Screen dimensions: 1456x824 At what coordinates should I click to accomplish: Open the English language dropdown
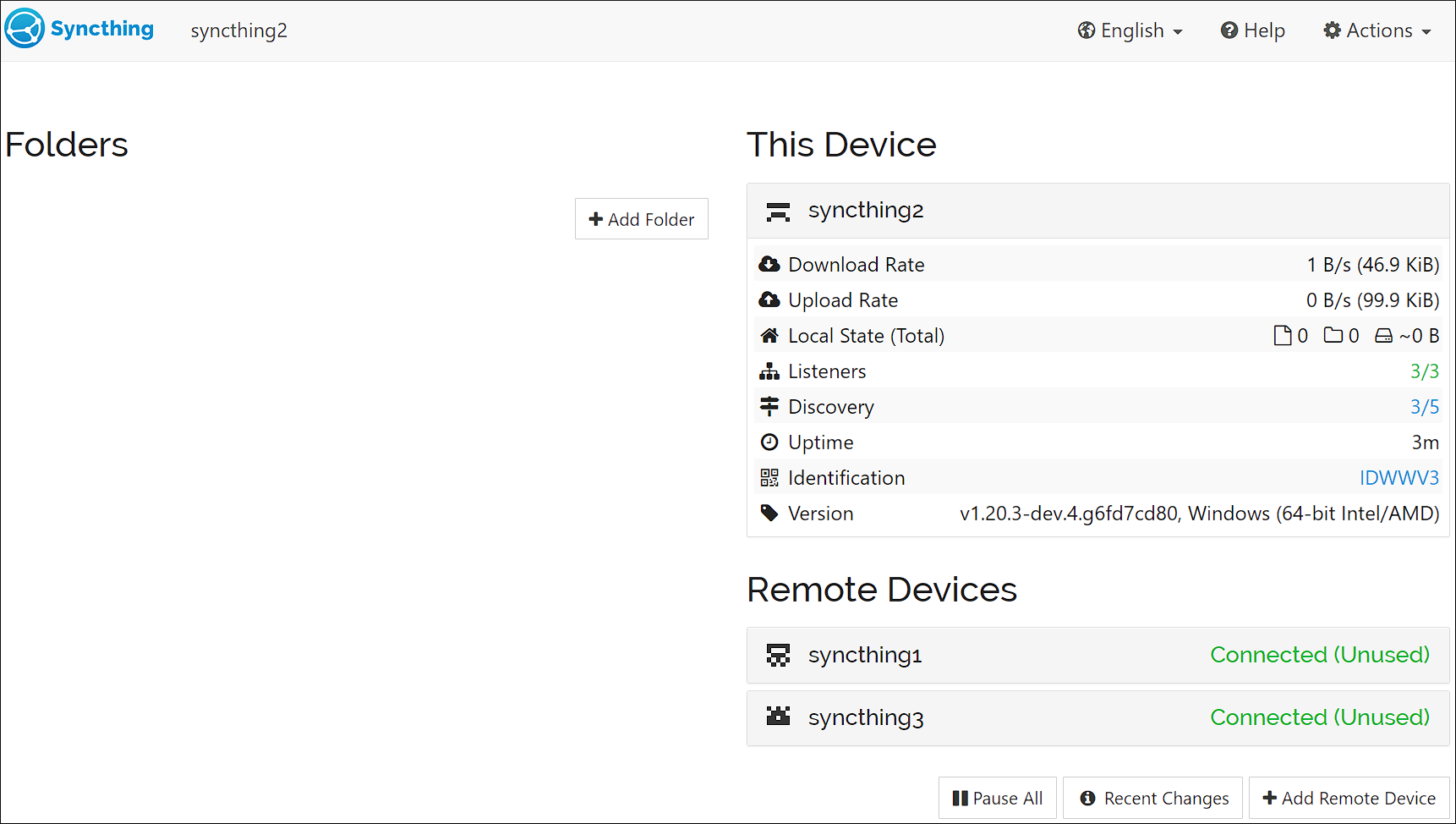tap(1130, 30)
